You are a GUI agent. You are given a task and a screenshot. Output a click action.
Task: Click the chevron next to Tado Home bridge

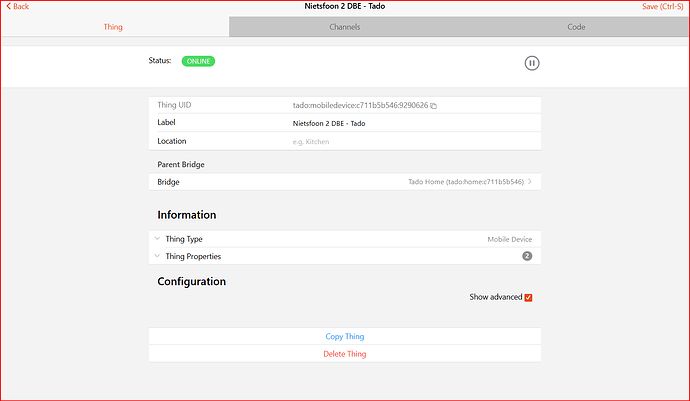click(529, 182)
